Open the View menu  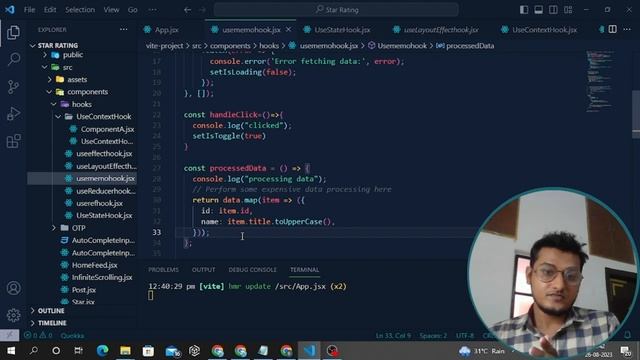pos(111,9)
